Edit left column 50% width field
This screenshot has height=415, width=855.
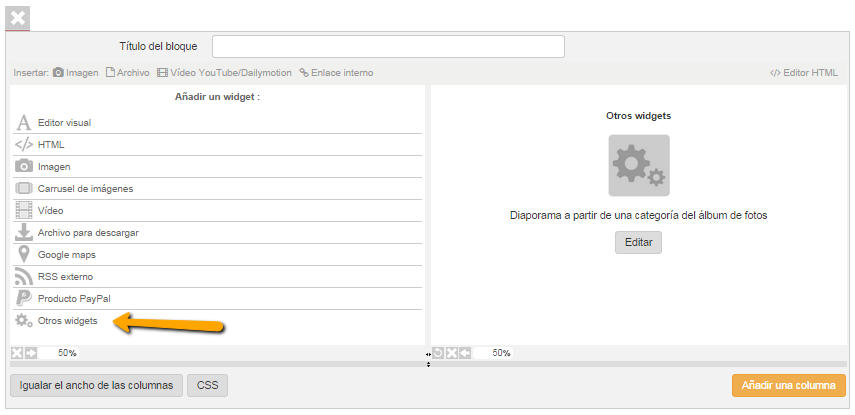tap(59, 353)
